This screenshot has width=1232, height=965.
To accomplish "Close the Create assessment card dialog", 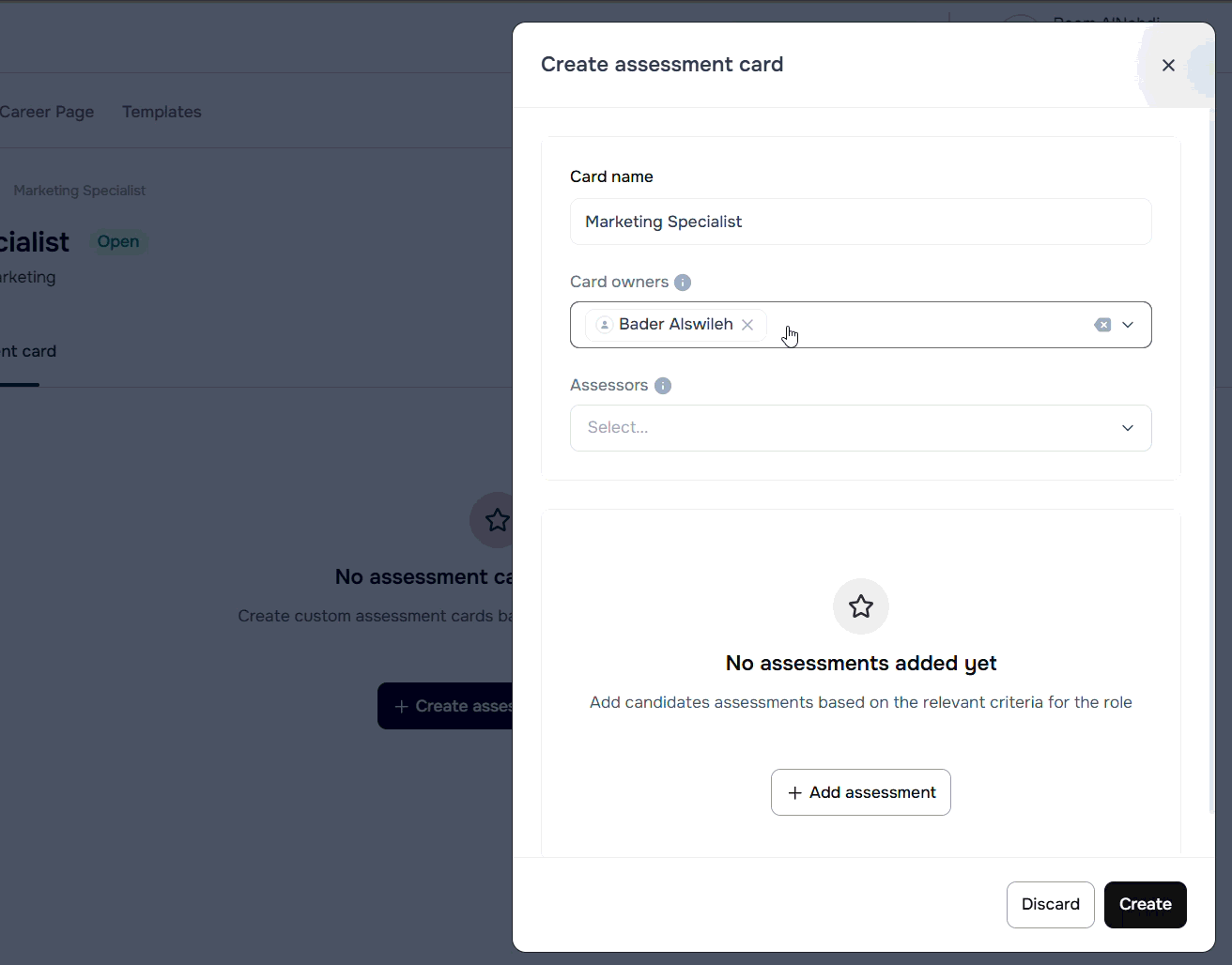I will (x=1168, y=65).
